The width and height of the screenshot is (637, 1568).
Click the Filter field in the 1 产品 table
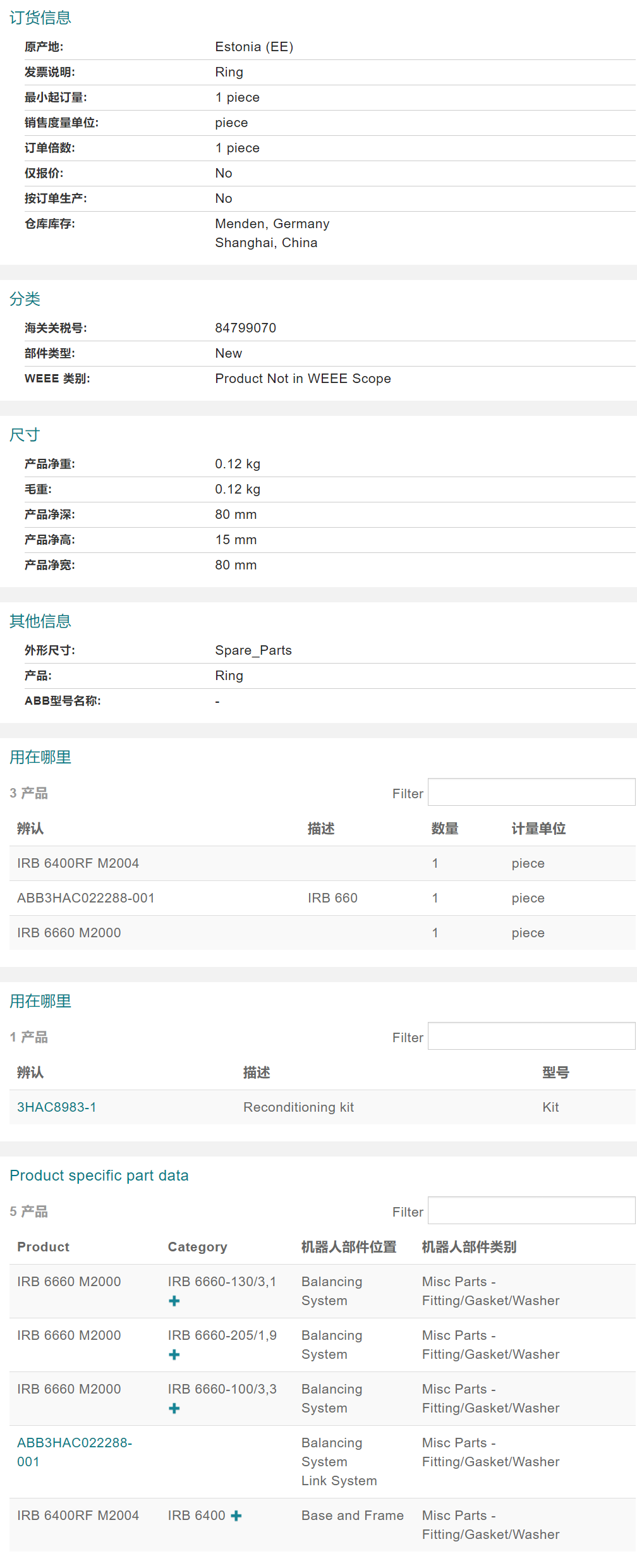tap(531, 1036)
